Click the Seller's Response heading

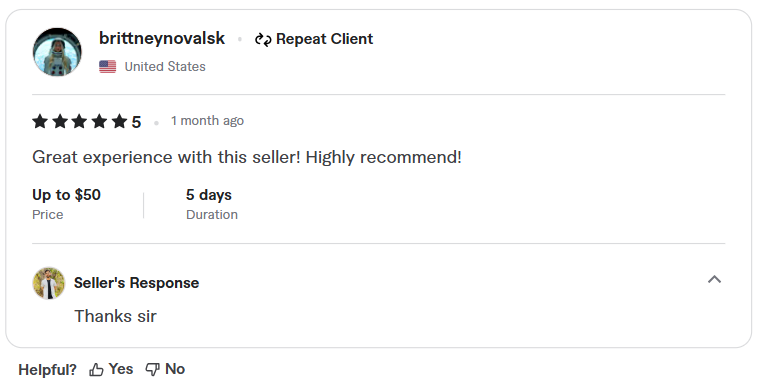tap(136, 283)
